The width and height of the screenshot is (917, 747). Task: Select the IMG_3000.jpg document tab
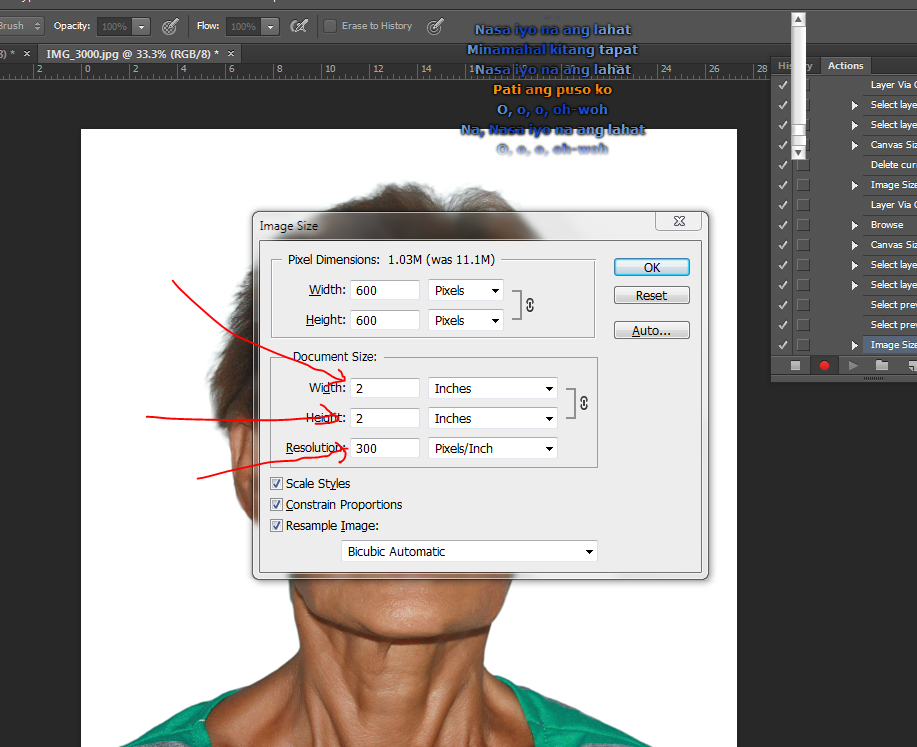[133, 54]
